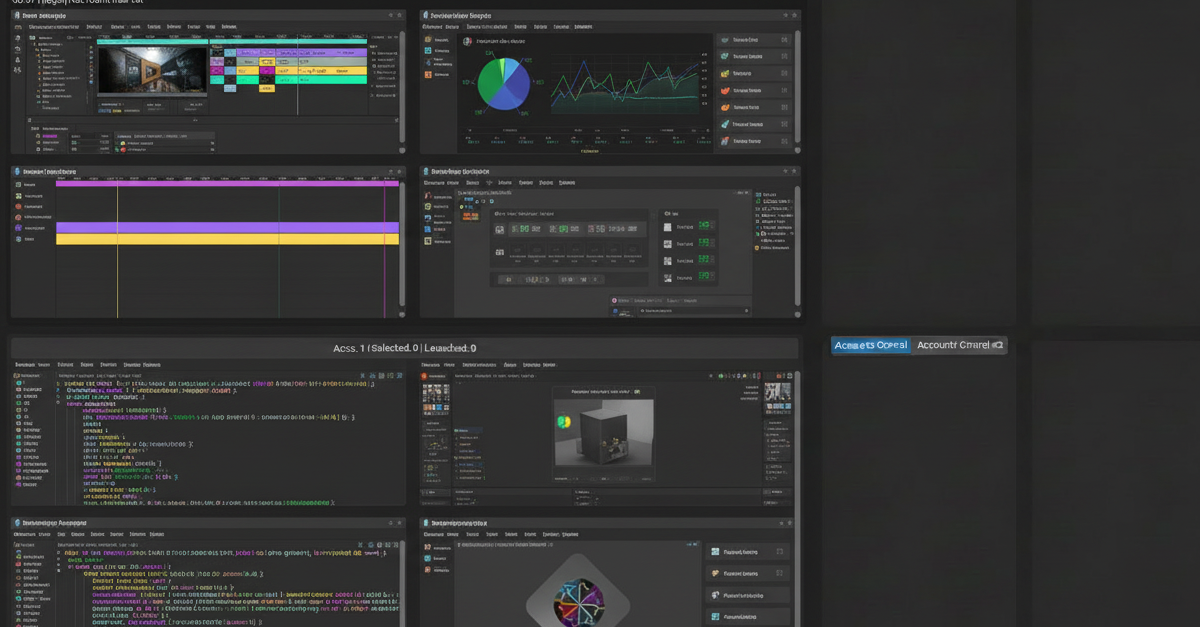This screenshot has width=1200, height=627.
Task: Toggle the checkbox on the last analytics list row
Action: point(784,141)
